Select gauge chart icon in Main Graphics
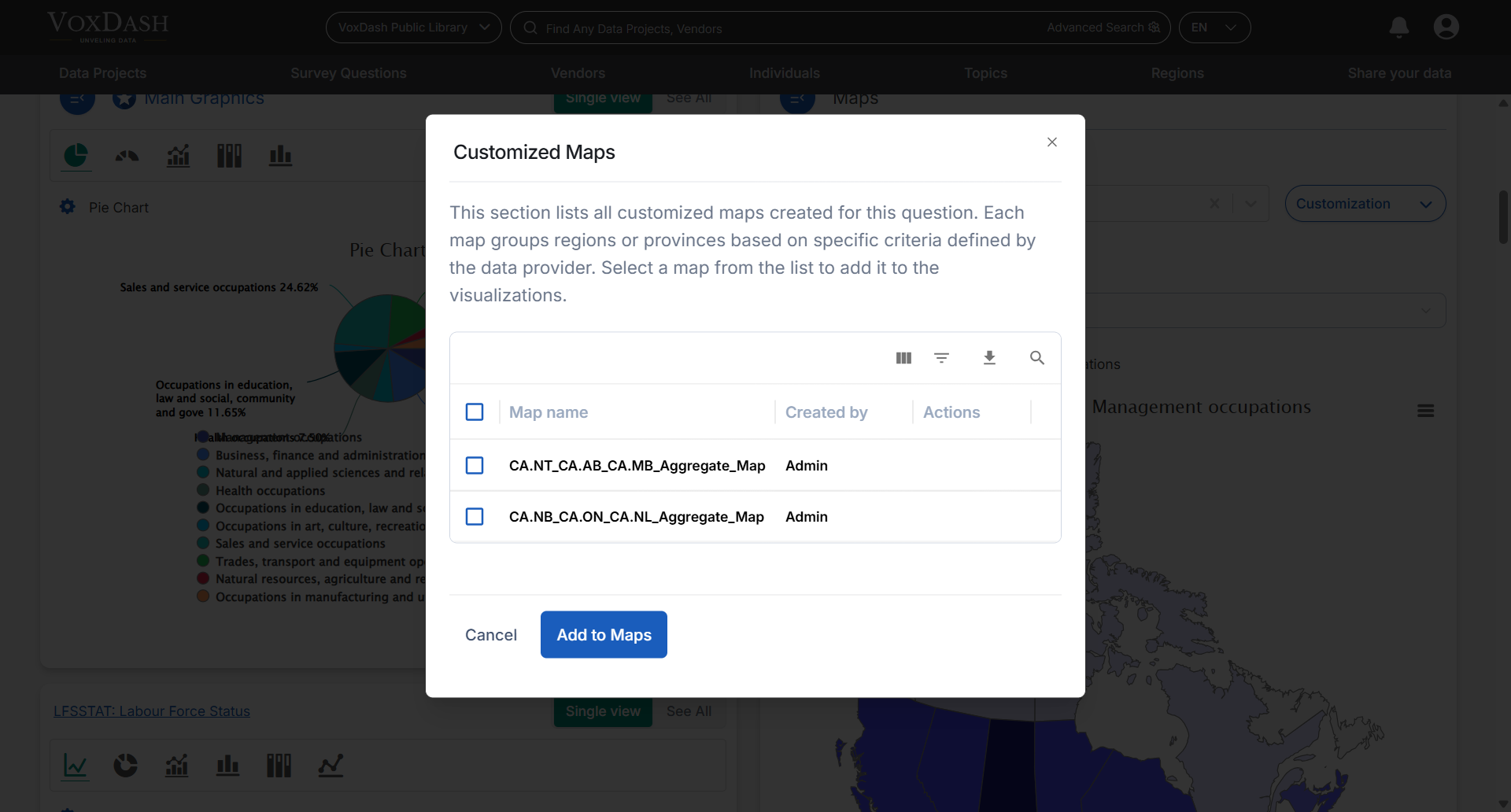1511x812 pixels. pyautogui.click(x=127, y=156)
